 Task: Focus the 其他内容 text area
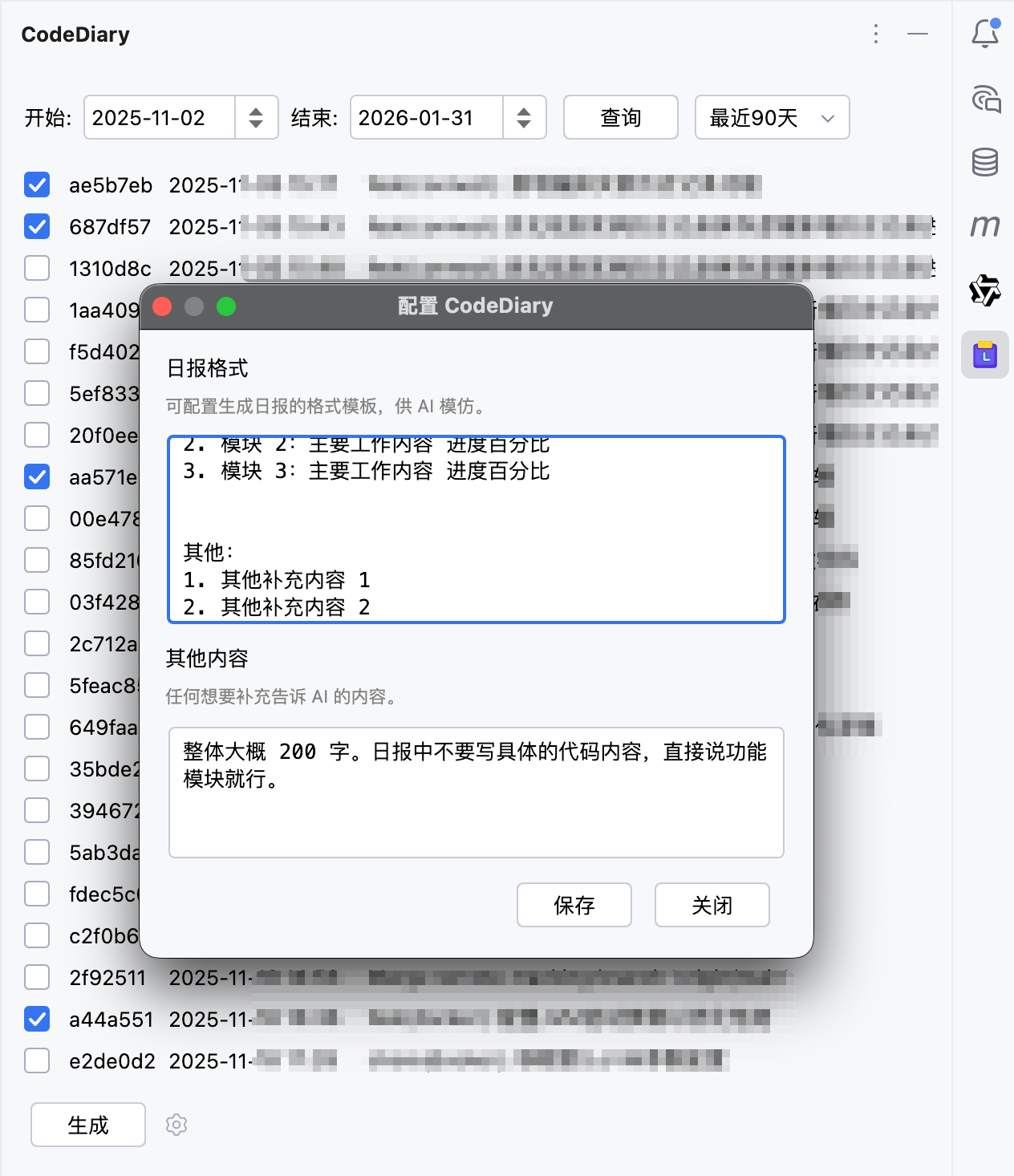tap(477, 793)
